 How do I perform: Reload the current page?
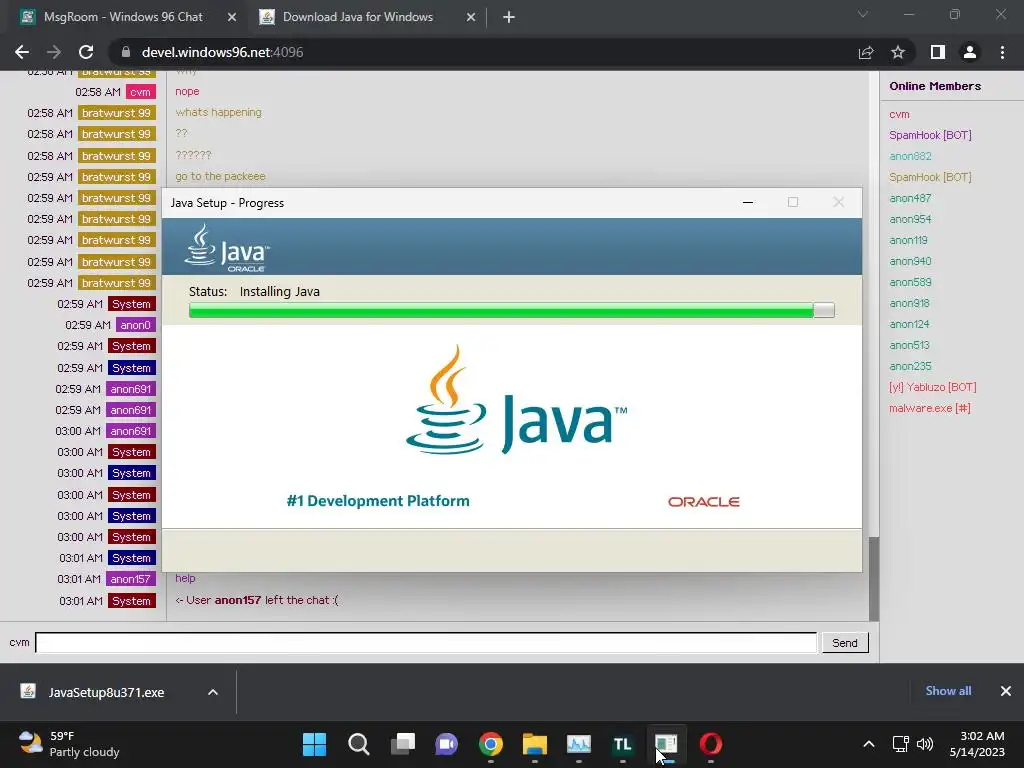coord(86,52)
